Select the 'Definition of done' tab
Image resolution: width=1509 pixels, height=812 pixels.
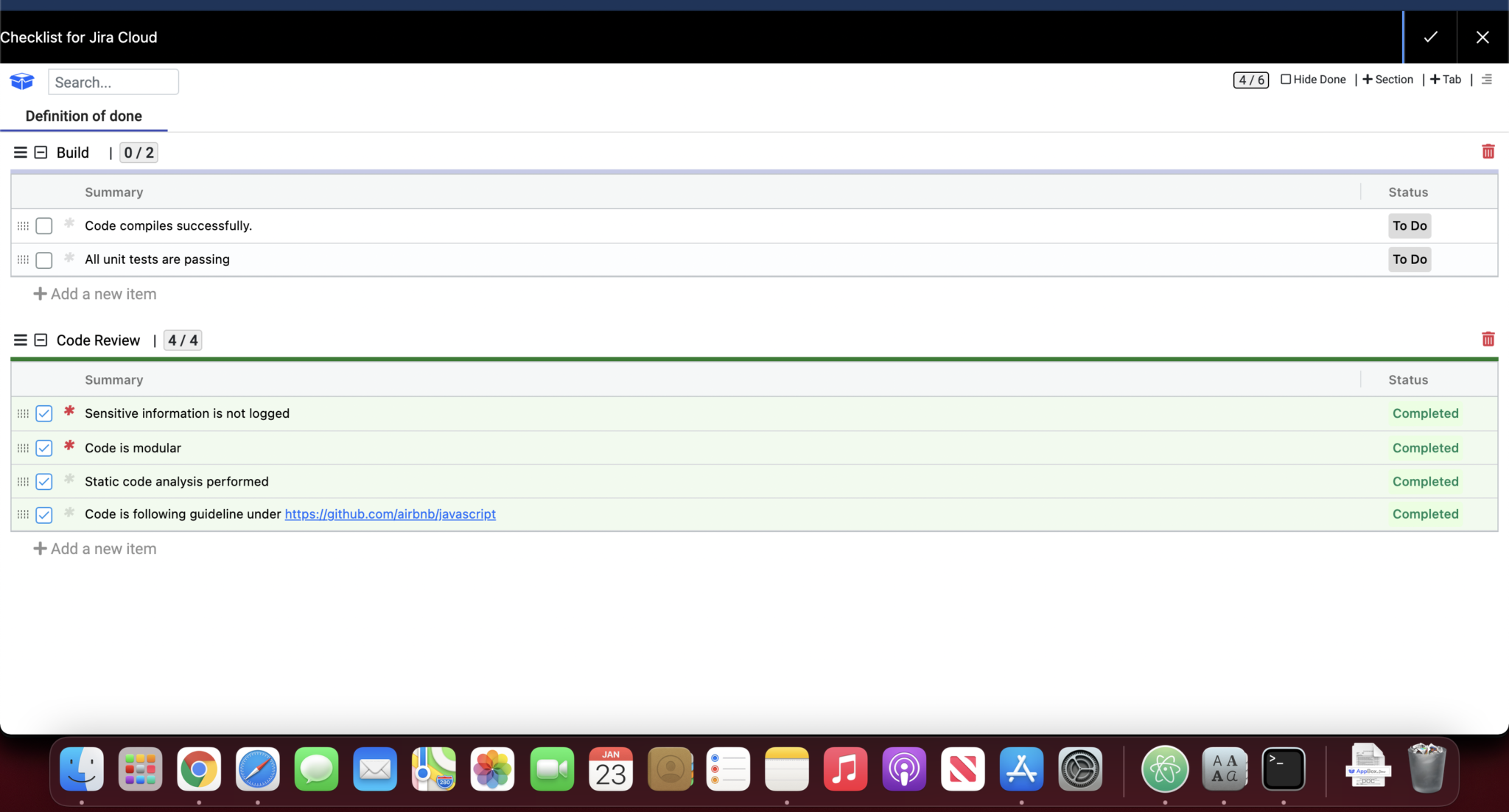(x=84, y=116)
